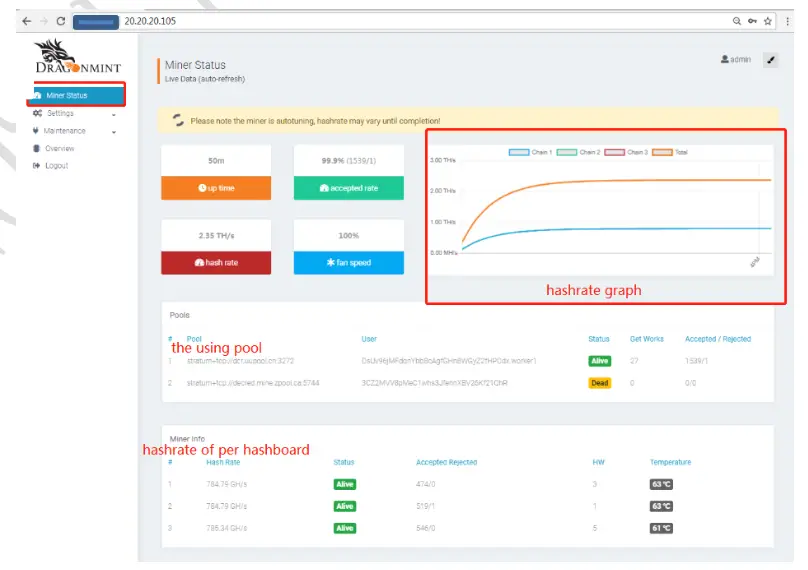The image size is (808, 570).
Task: Click the Alive badge in Pools table
Action: [600, 361]
